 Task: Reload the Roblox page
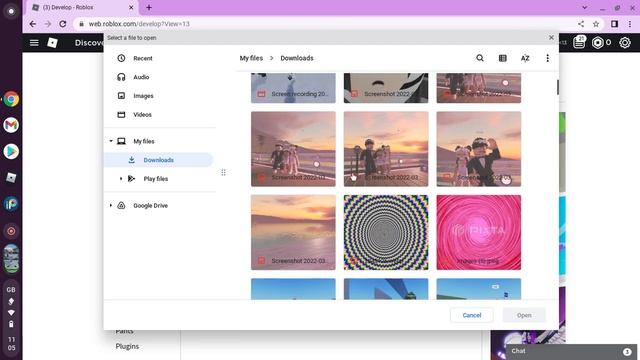tap(62, 24)
